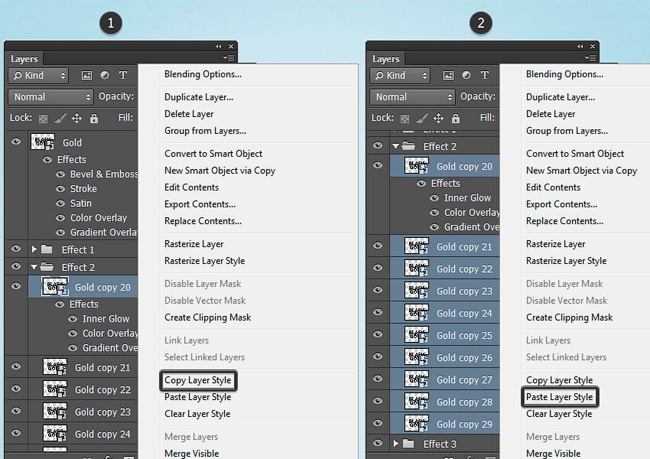Lock transparent pixels in left Layers panel
Image resolution: width=650 pixels, height=459 pixels.
tap(43, 119)
